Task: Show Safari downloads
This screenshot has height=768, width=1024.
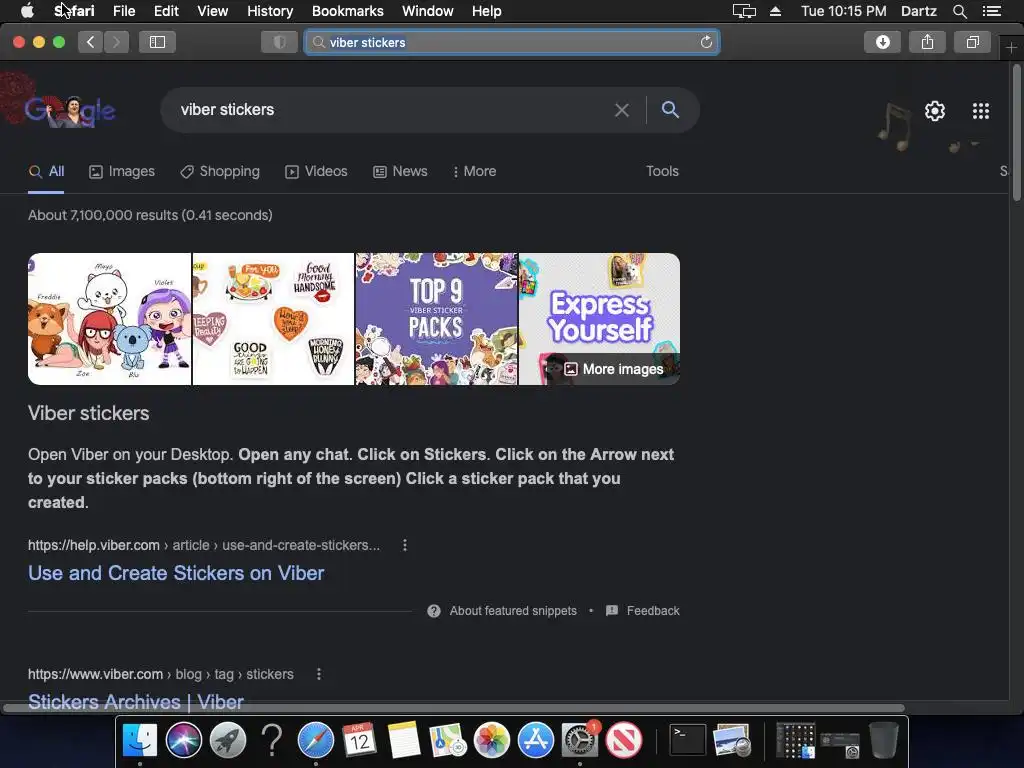Action: (882, 42)
